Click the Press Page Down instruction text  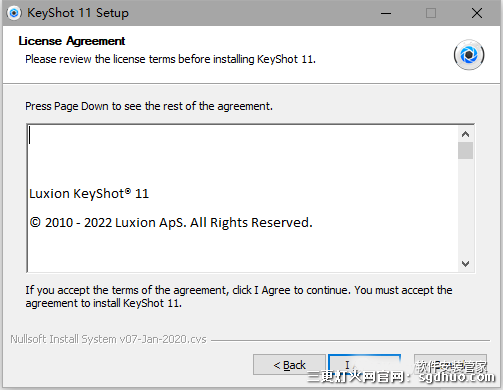[x=149, y=106]
